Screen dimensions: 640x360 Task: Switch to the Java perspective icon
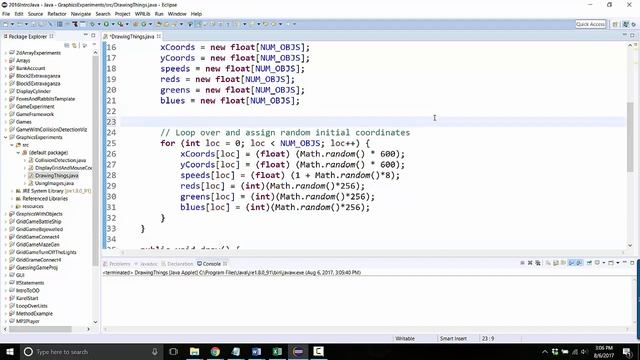pyautogui.click(x=625, y=24)
